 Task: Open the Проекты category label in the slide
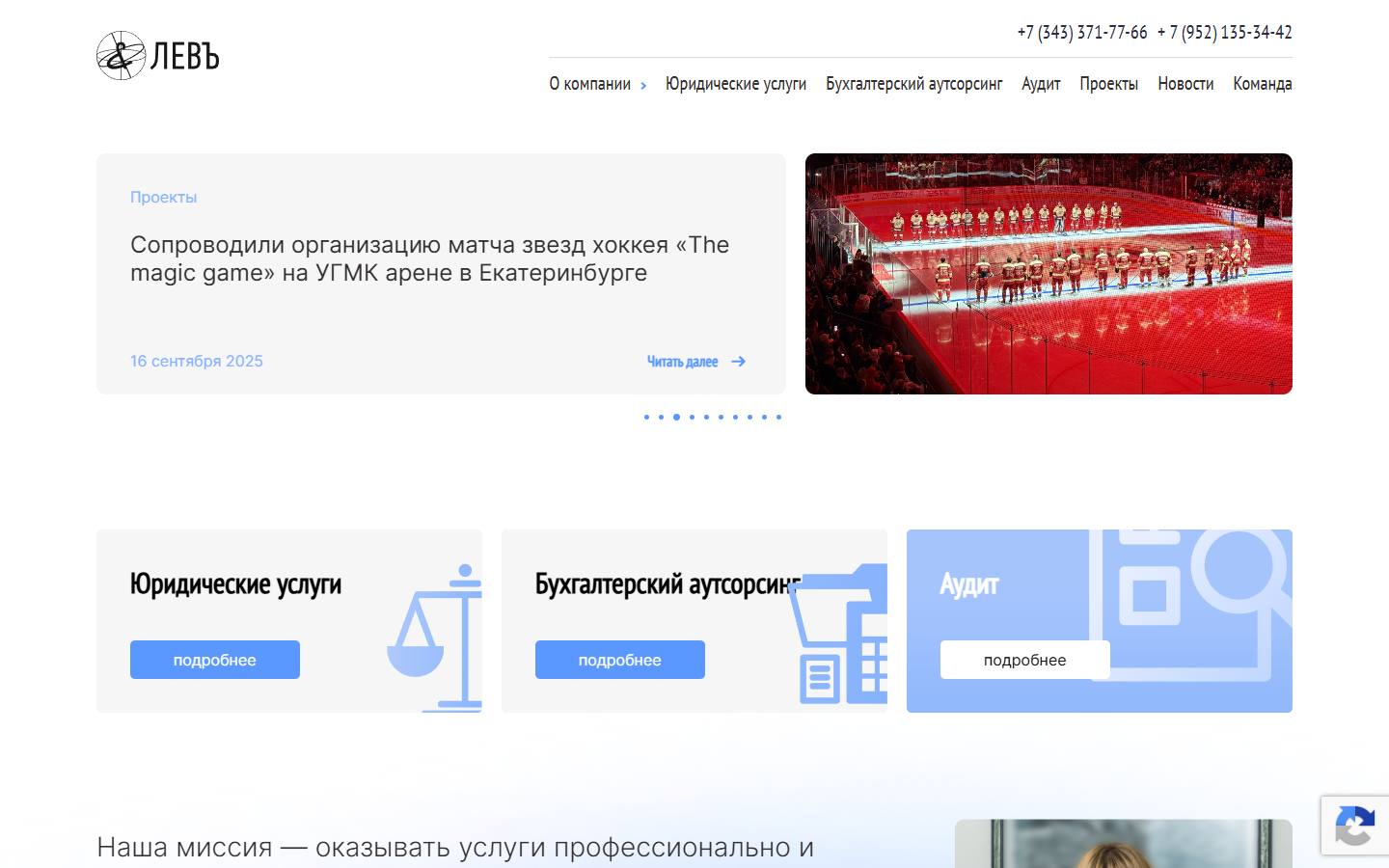164,197
